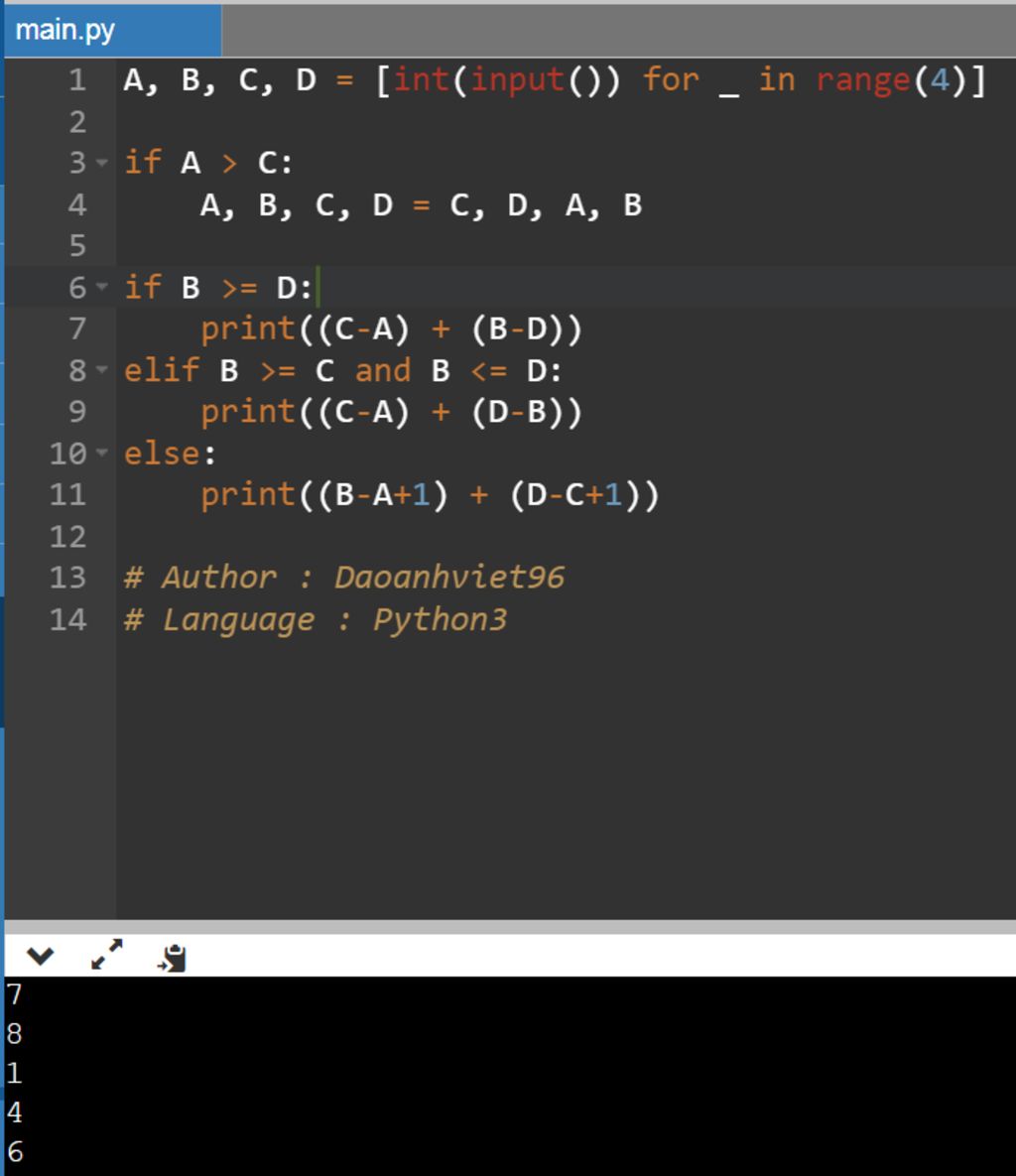The height and width of the screenshot is (1176, 1016).
Task: Click 'print((C-A) + (B-D))' statement
Action: [391, 329]
